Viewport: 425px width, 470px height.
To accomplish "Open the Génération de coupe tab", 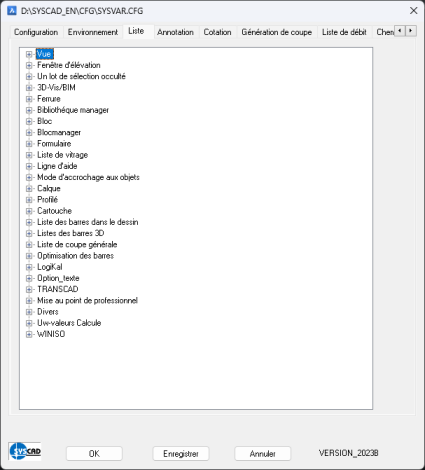I will [x=277, y=32].
